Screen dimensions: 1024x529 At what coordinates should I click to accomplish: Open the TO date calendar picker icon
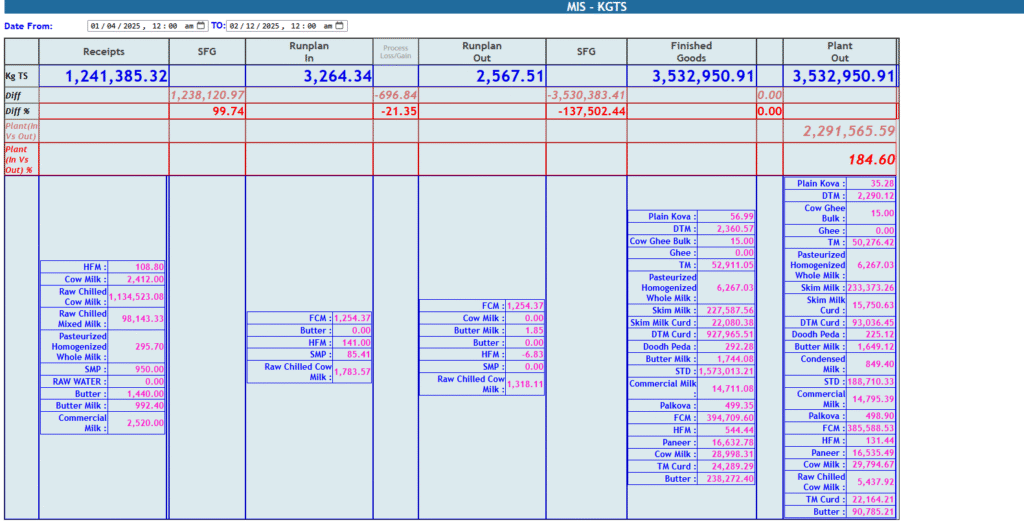click(340, 26)
